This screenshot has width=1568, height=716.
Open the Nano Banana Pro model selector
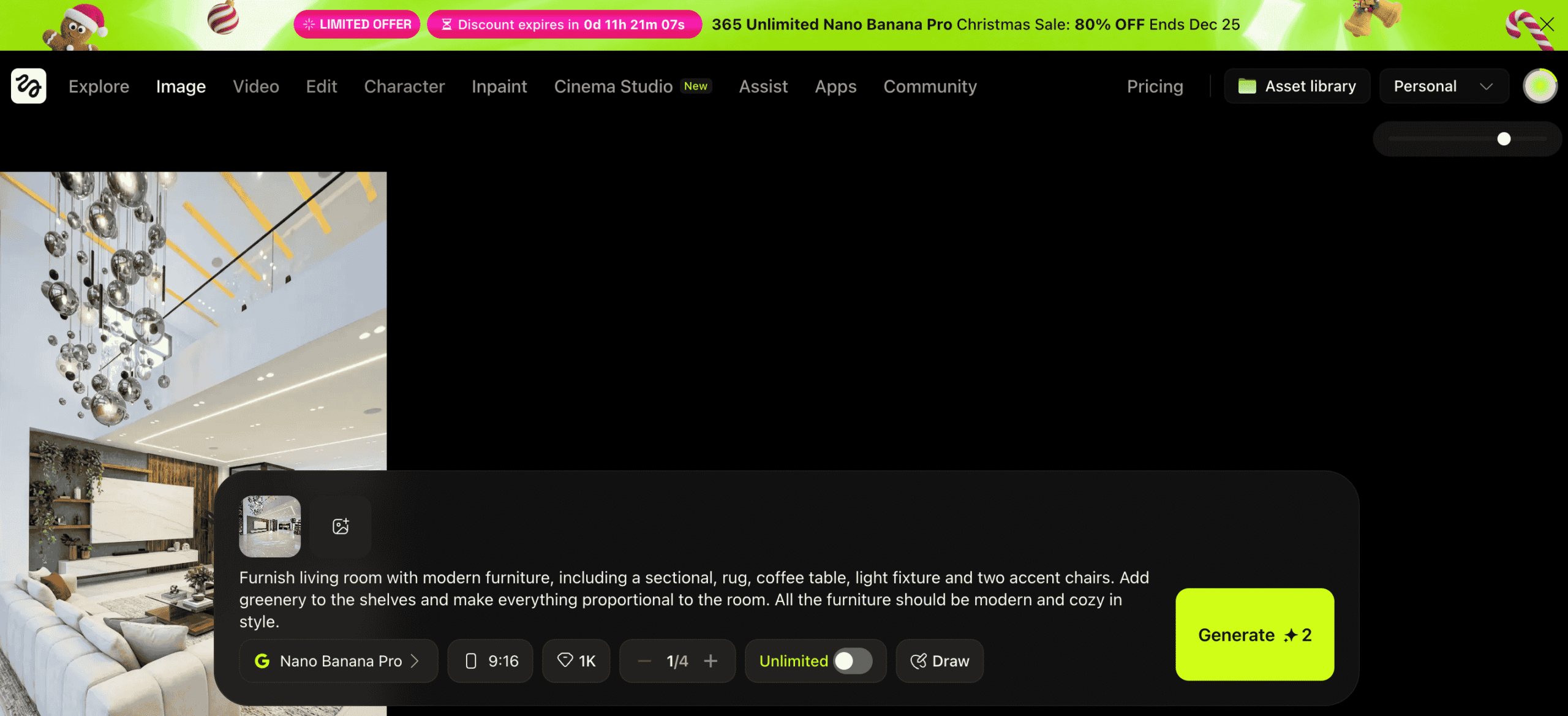pos(338,661)
